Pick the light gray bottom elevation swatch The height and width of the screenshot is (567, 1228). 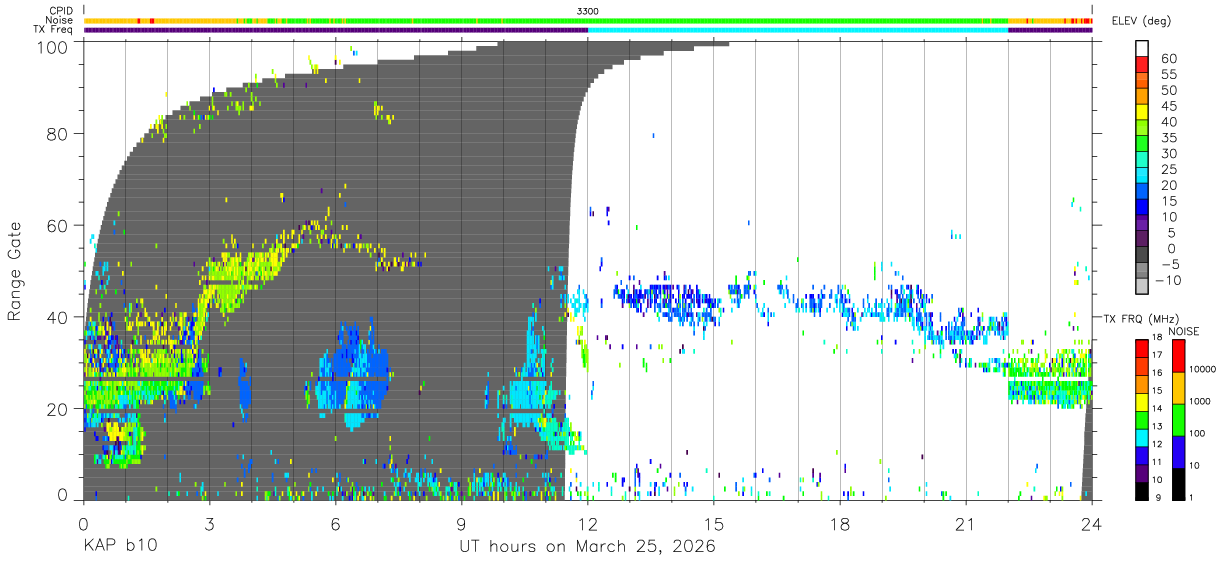coord(1142,288)
